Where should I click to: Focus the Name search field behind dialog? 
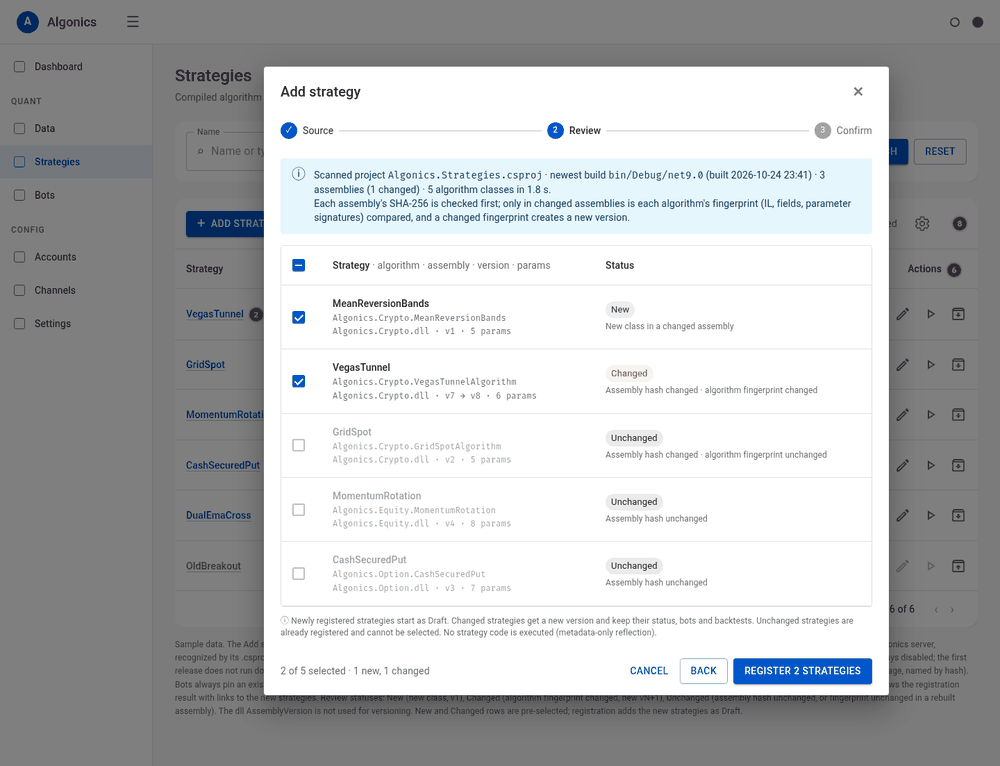pyautogui.click(x=225, y=151)
